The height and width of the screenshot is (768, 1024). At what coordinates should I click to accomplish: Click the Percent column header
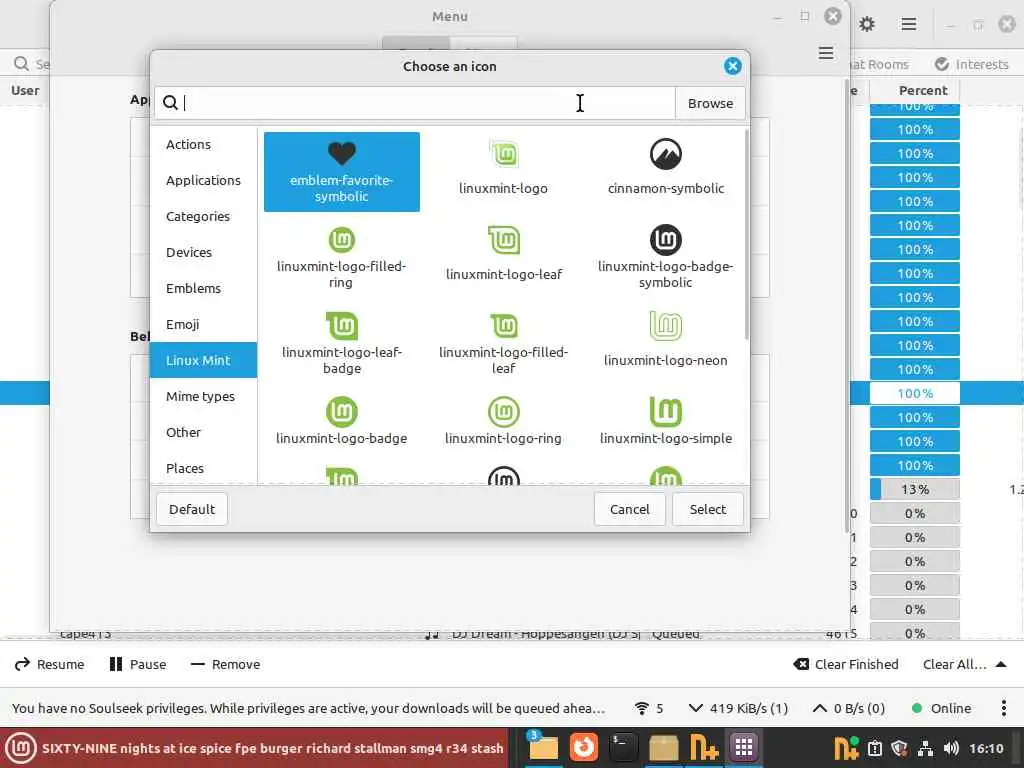point(922,90)
